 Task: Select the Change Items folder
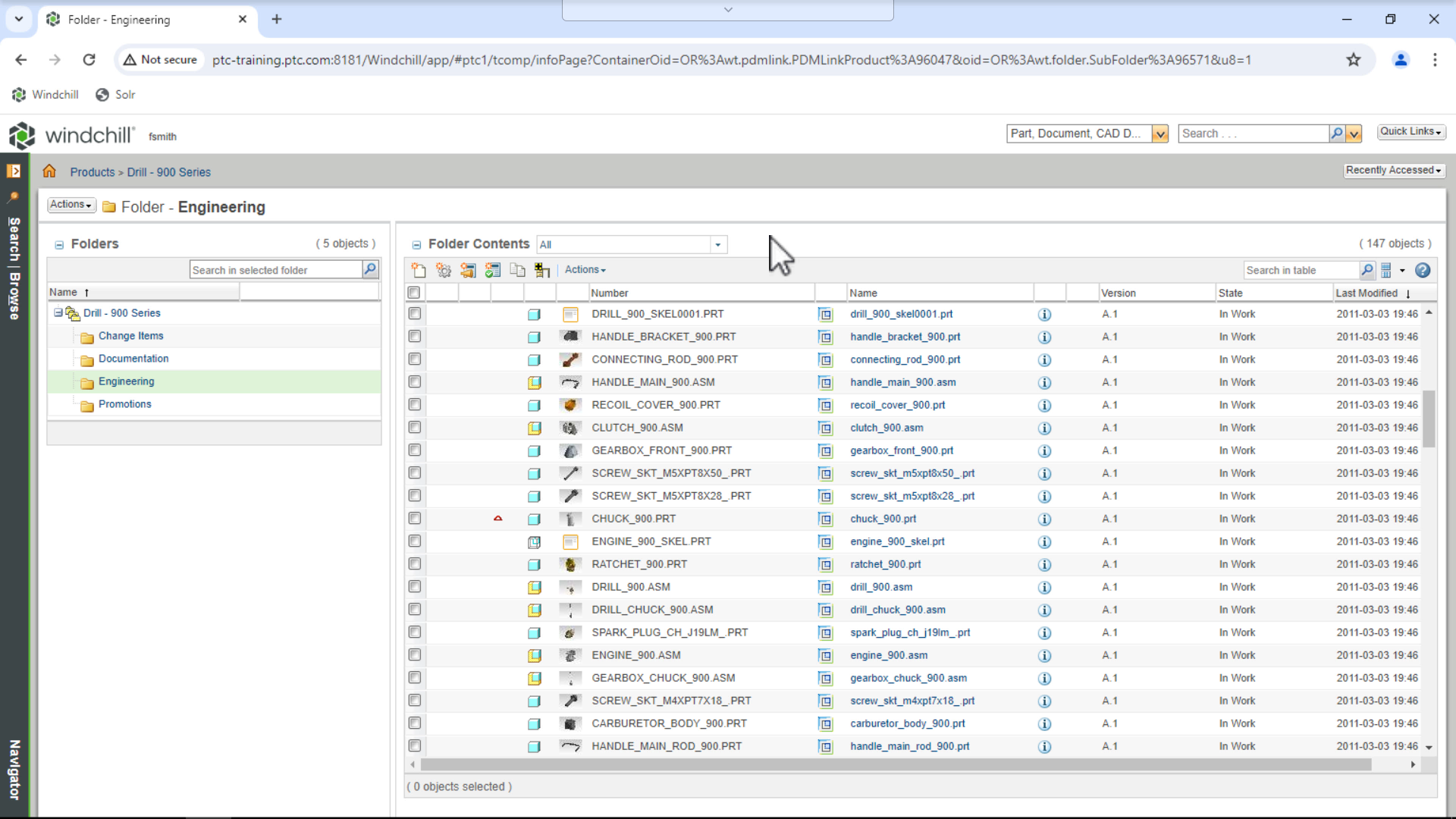[x=131, y=336]
